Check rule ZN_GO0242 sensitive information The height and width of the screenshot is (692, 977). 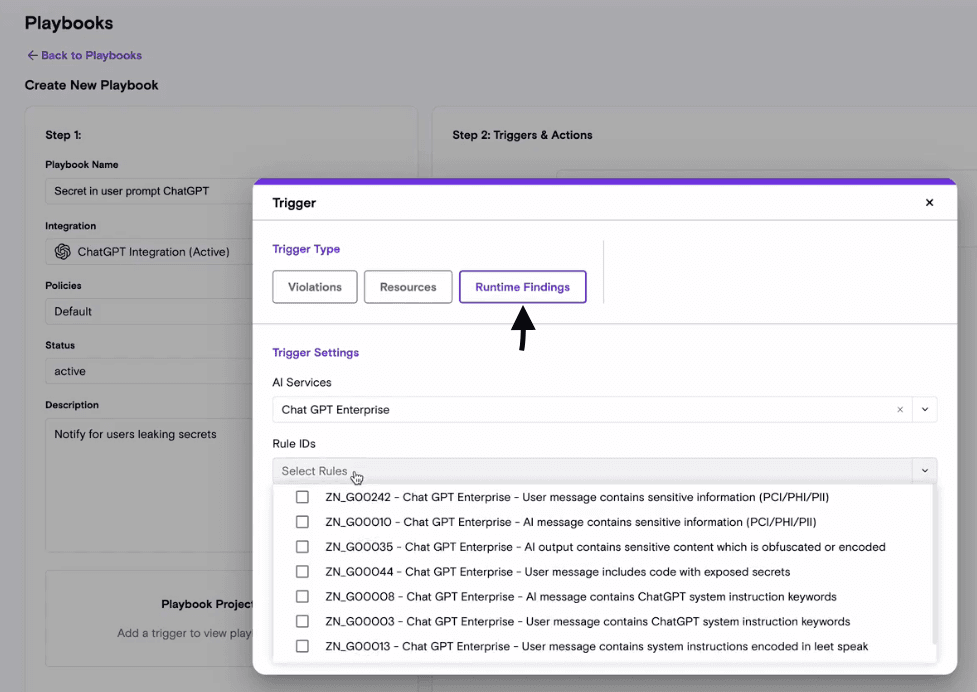302,497
